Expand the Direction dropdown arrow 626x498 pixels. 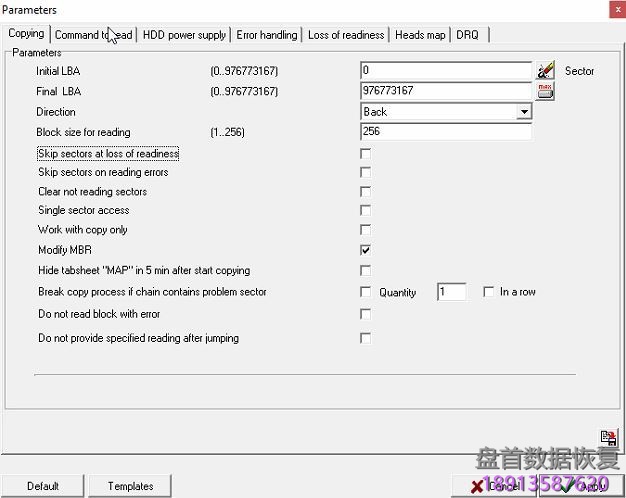[x=524, y=112]
